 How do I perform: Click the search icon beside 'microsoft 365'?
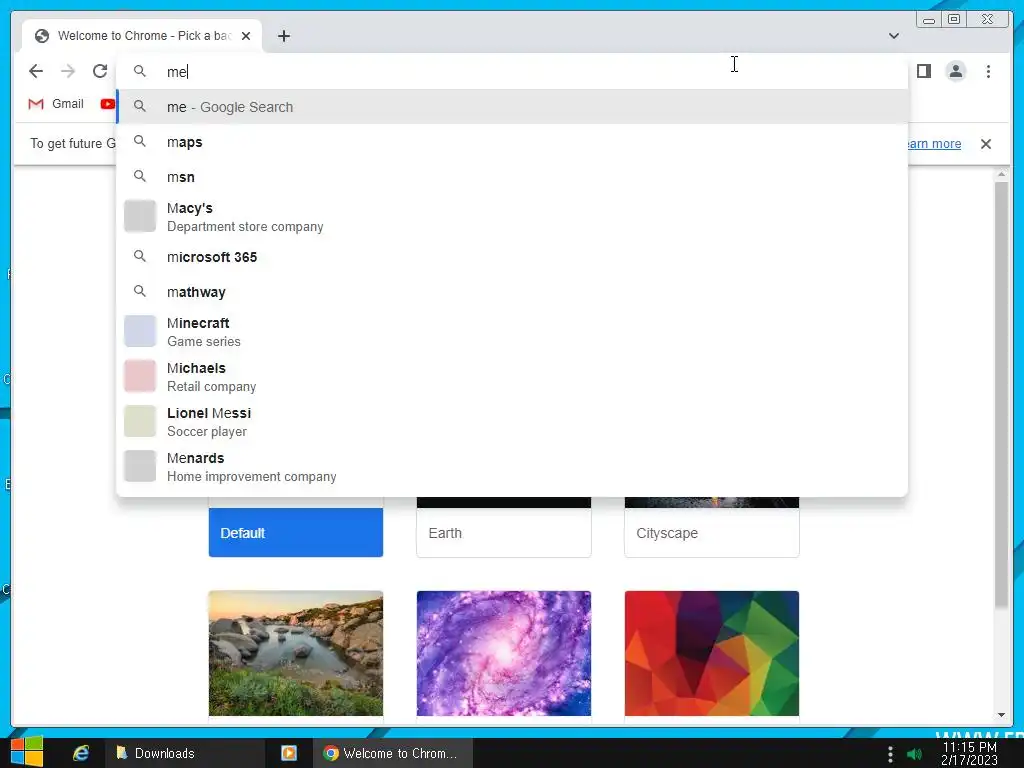point(140,256)
